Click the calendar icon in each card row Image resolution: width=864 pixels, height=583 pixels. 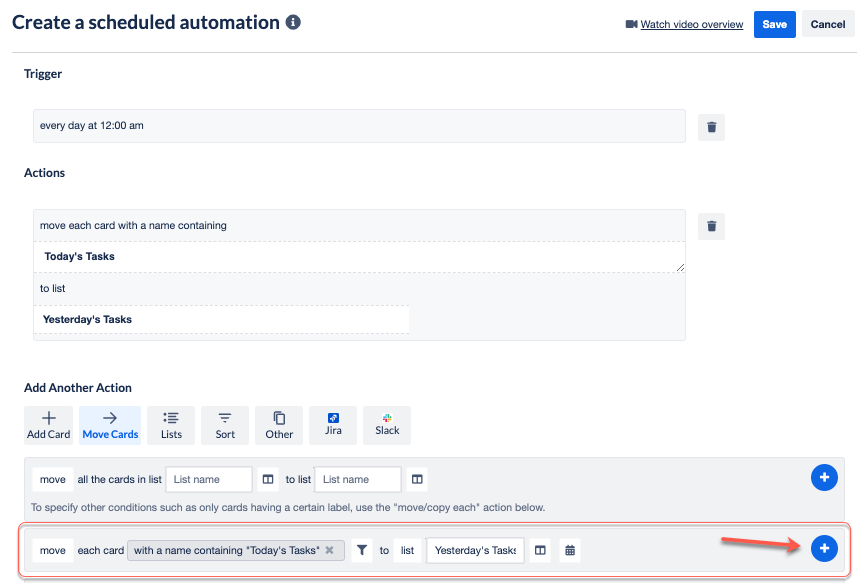[x=570, y=550]
